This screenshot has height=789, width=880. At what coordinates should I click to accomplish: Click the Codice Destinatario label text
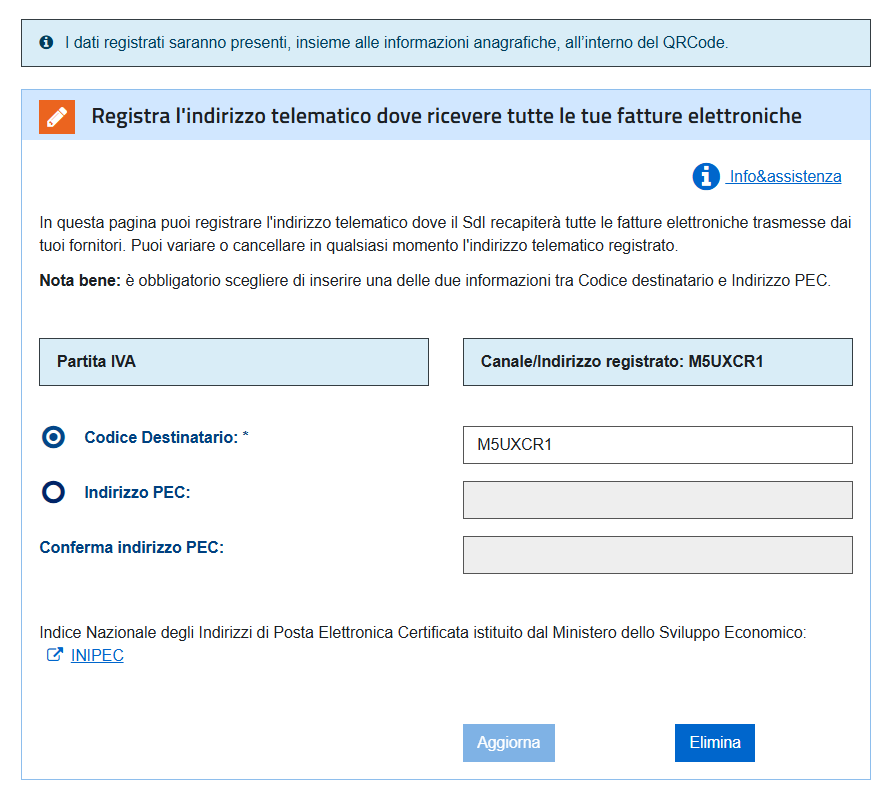click(166, 438)
